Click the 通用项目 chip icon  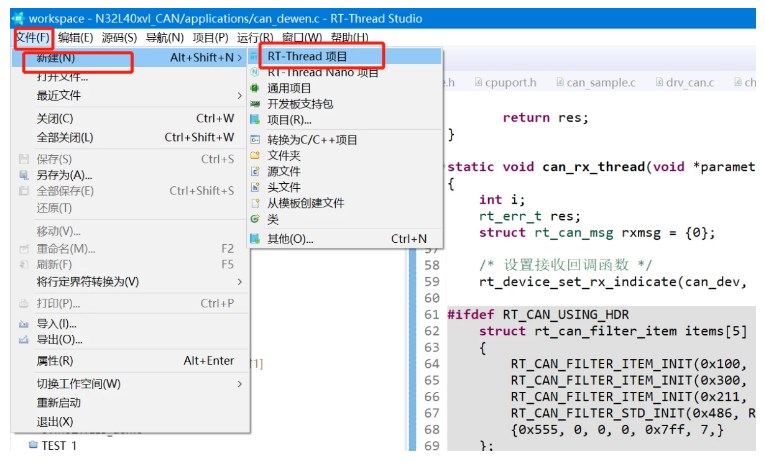255,88
